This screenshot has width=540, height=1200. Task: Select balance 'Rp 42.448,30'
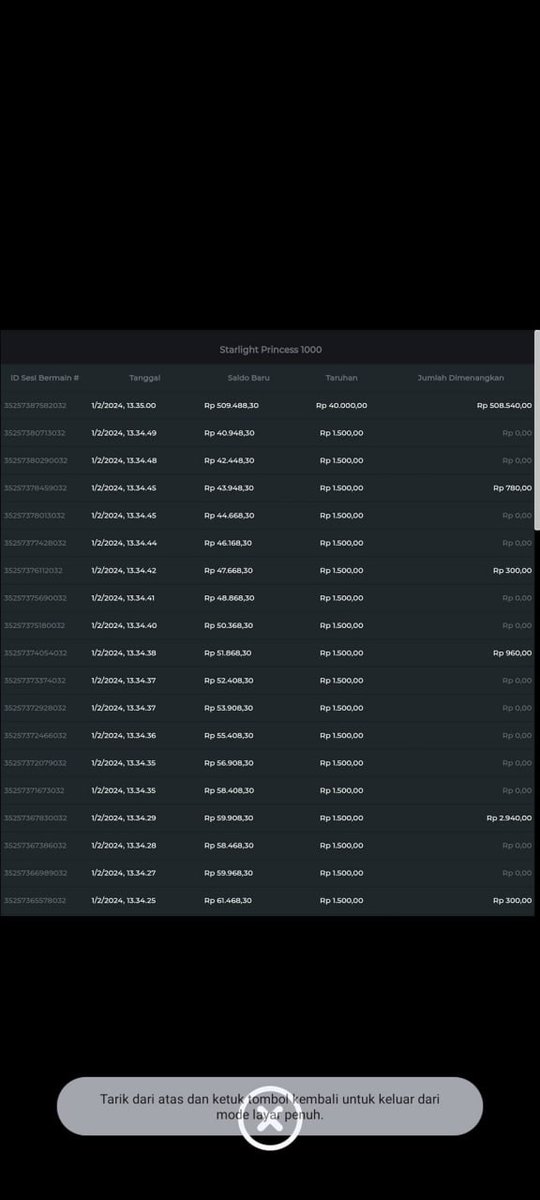[229, 460]
